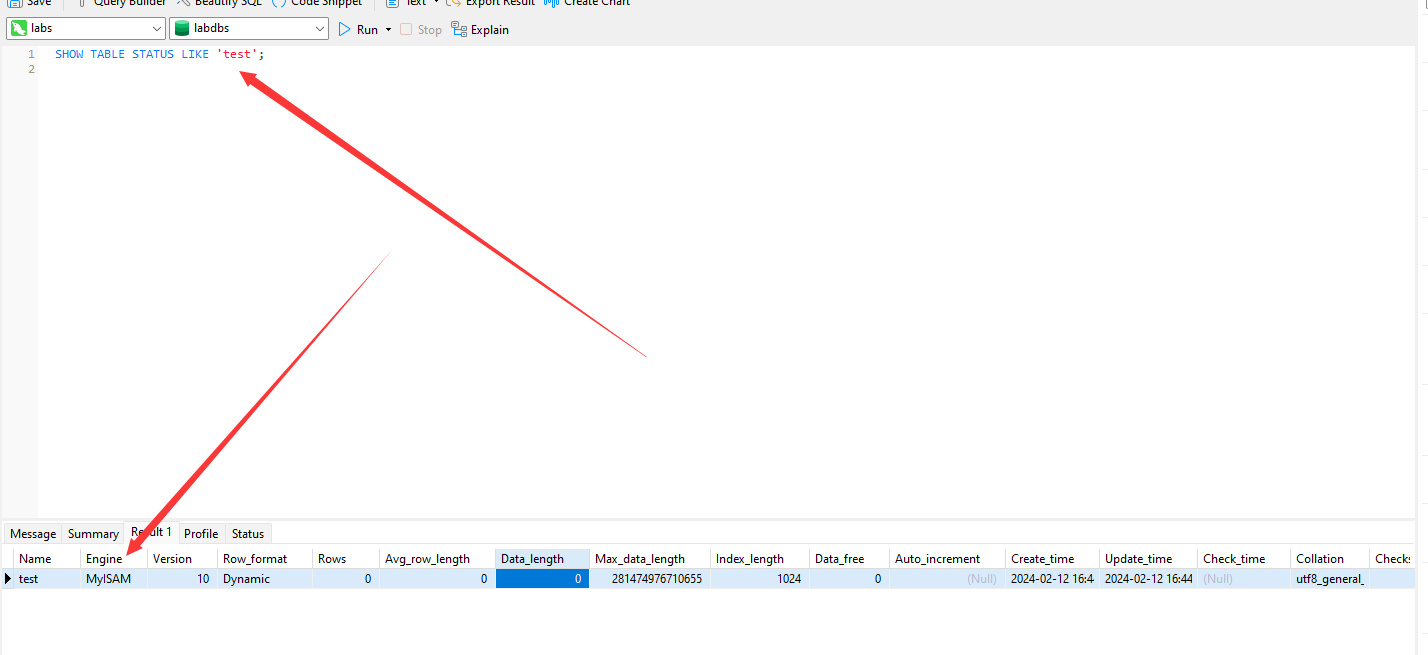Click the green labdbs database icon
This screenshot has height=655, width=1428.
coord(182,29)
